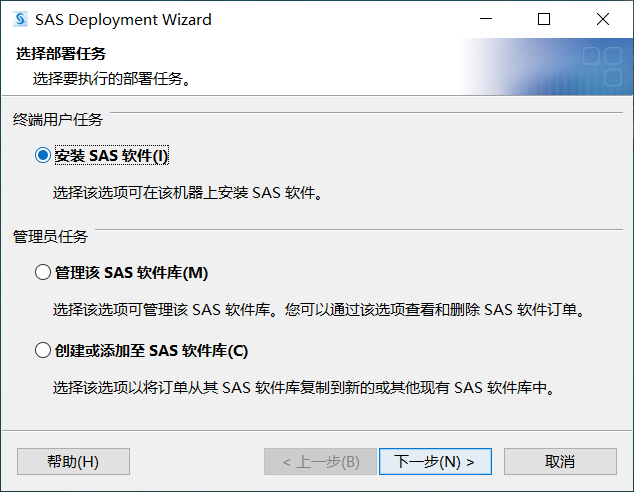Image resolution: width=634 pixels, height=492 pixels.
Task: Proceed with the 下一步(N) button
Action: pos(434,461)
